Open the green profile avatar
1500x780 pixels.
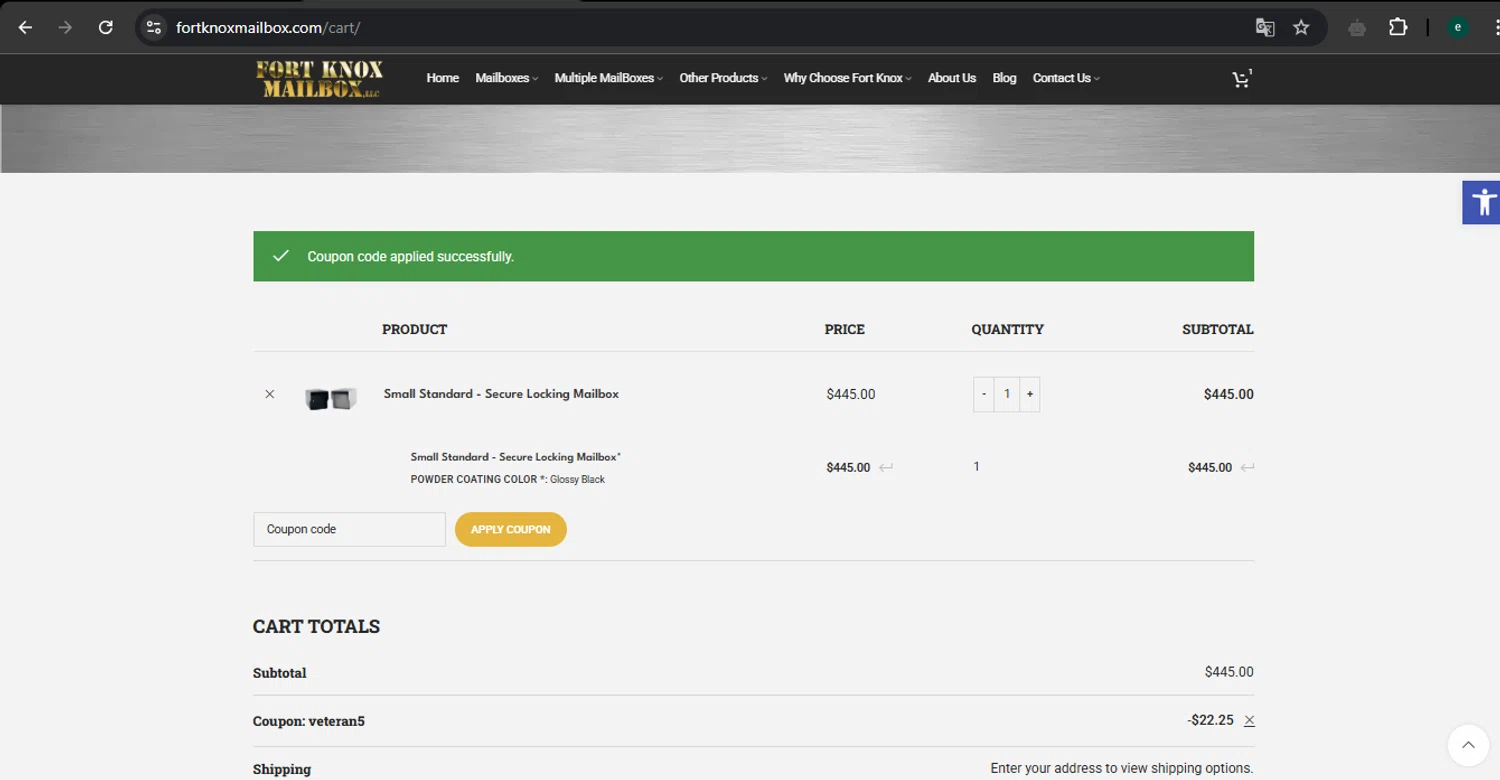coord(1457,27)
